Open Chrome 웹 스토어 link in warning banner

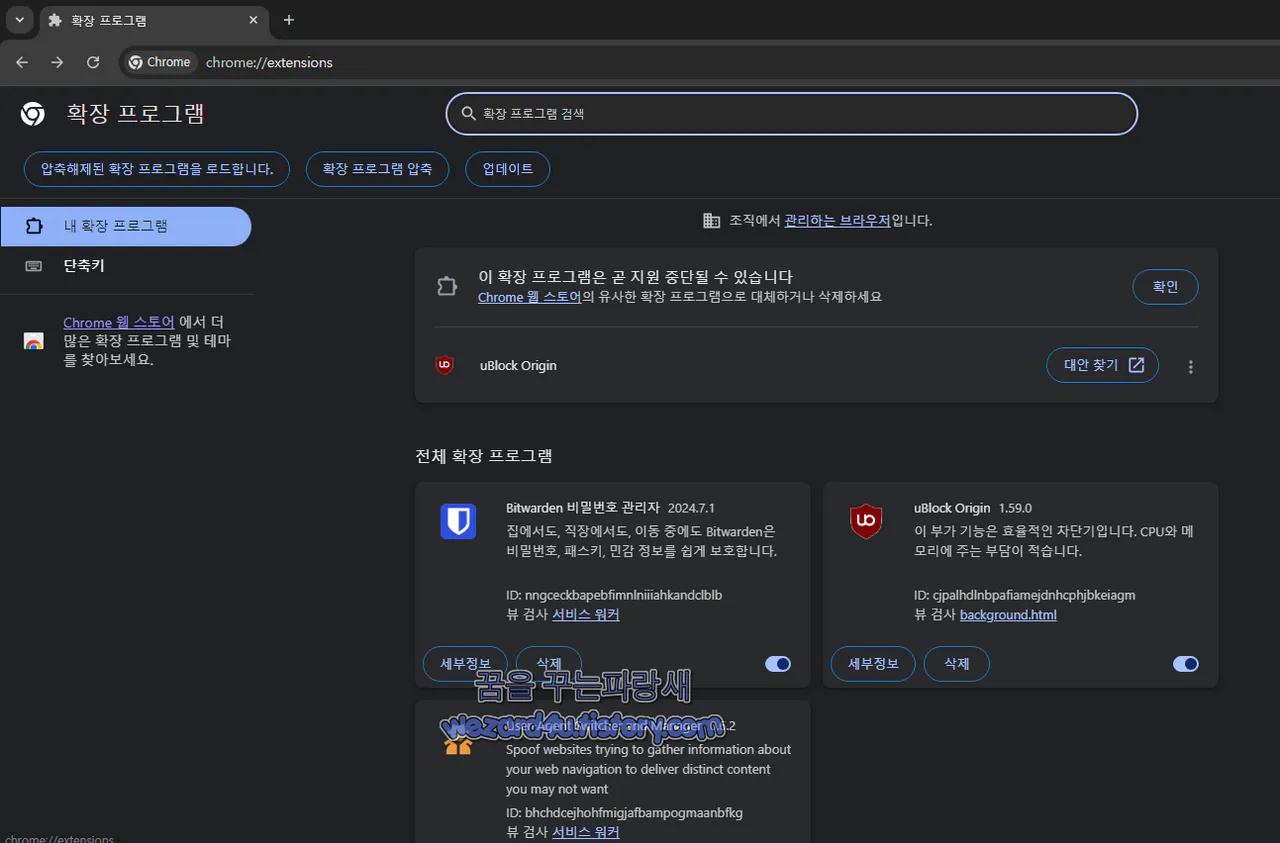[529, 297]
